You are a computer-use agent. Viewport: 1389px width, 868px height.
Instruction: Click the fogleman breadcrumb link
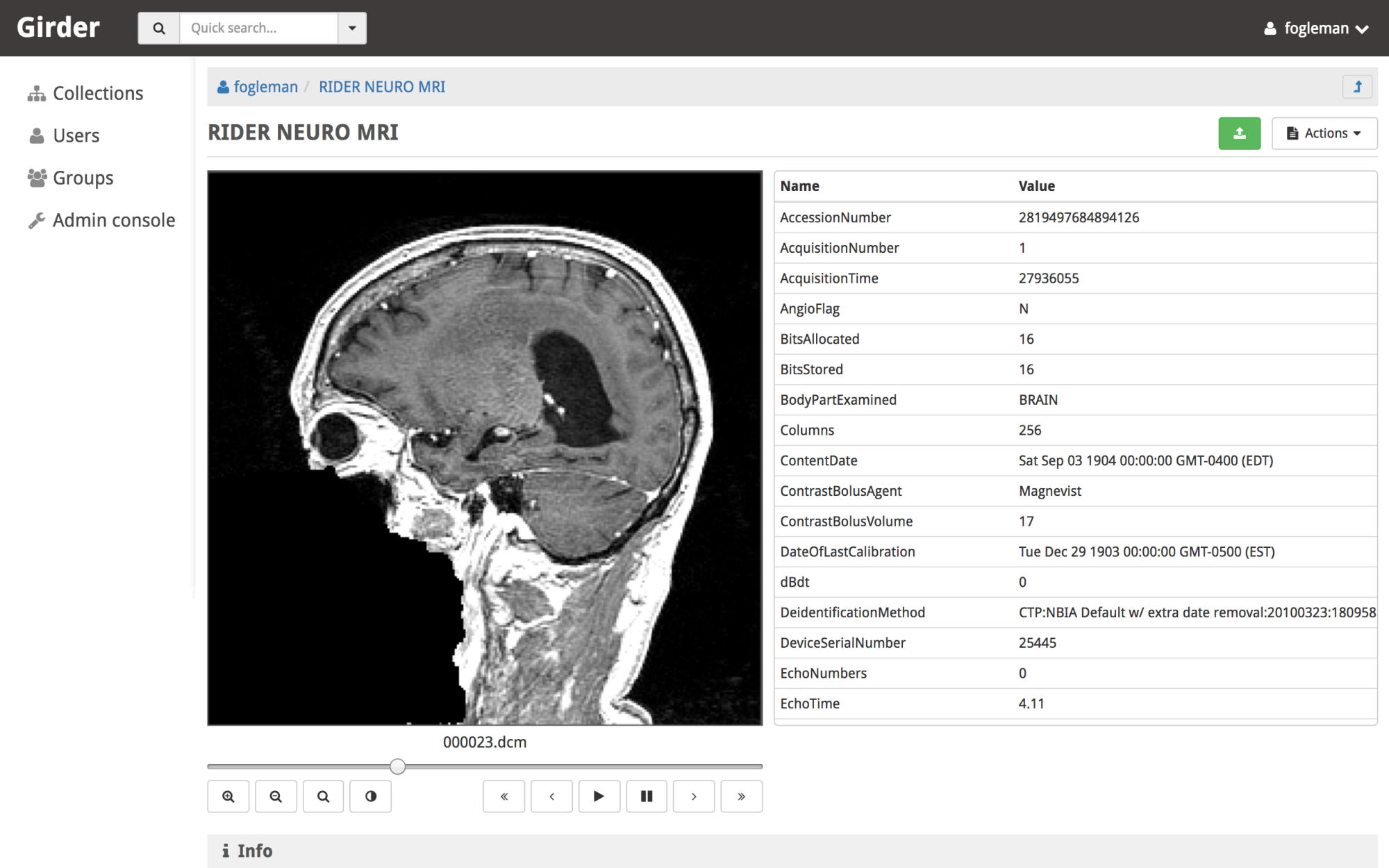click(265, 87)
